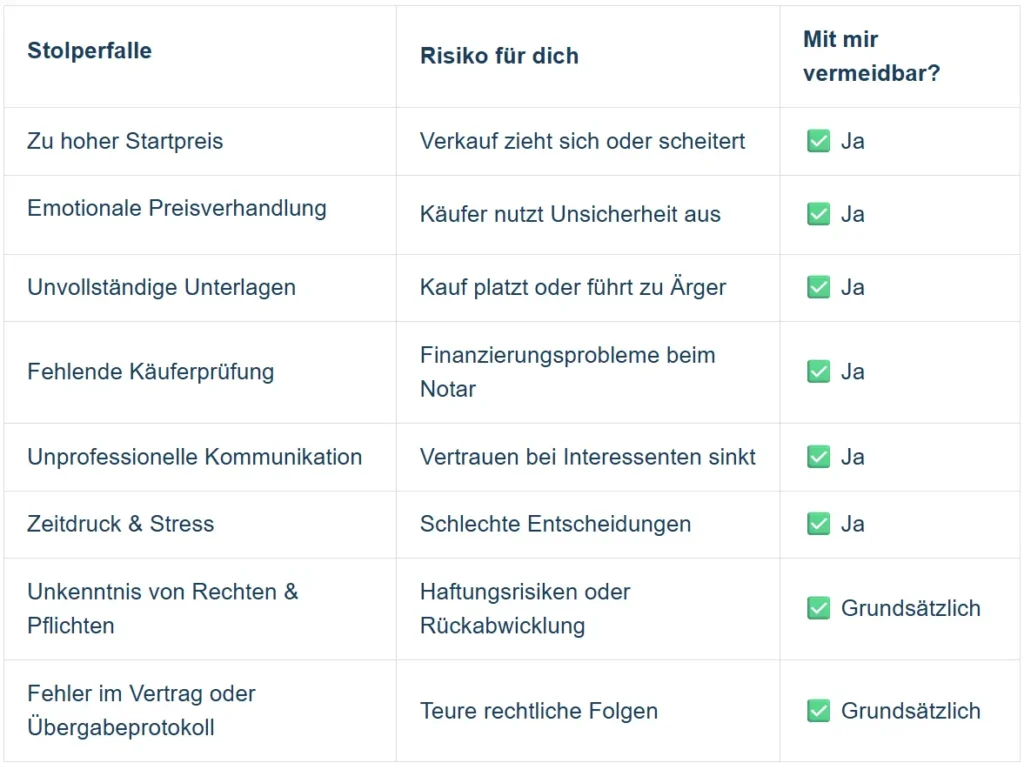Click the check icon for Unkenntnis von Rechten row

click(x=818, y=608)
